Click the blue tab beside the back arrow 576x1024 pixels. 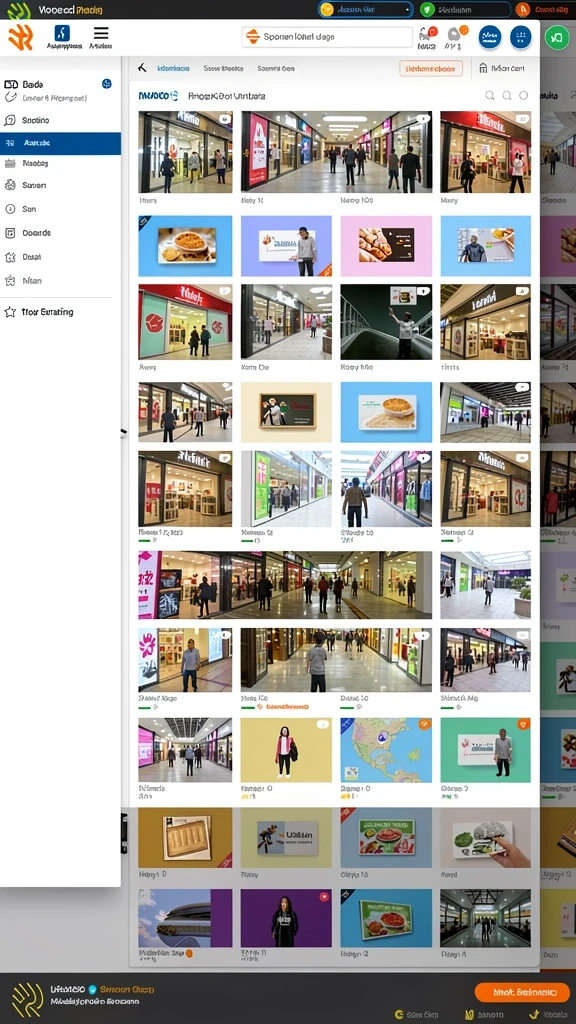(173, 68)
